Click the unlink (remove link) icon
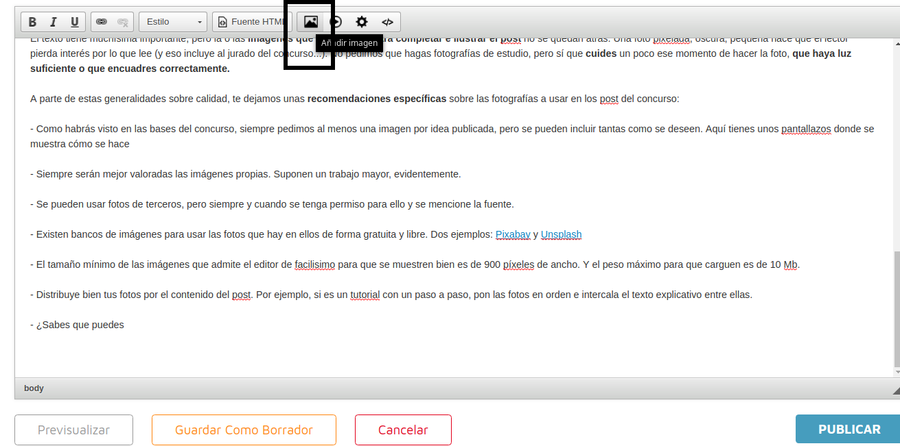Screen dimensions: 900x446 [x=122, y=21]
